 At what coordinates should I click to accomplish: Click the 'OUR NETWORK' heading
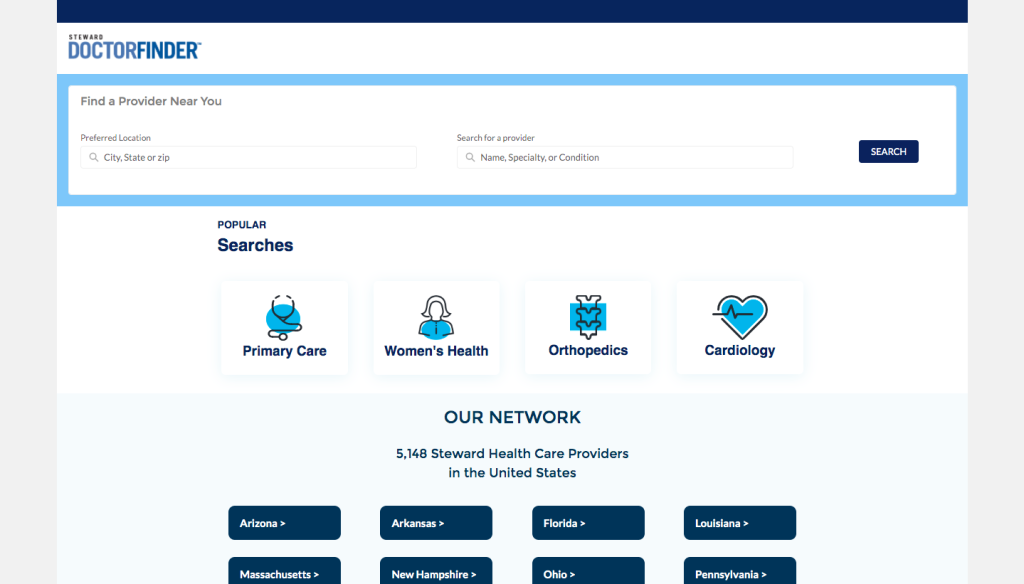pos(512,417)
